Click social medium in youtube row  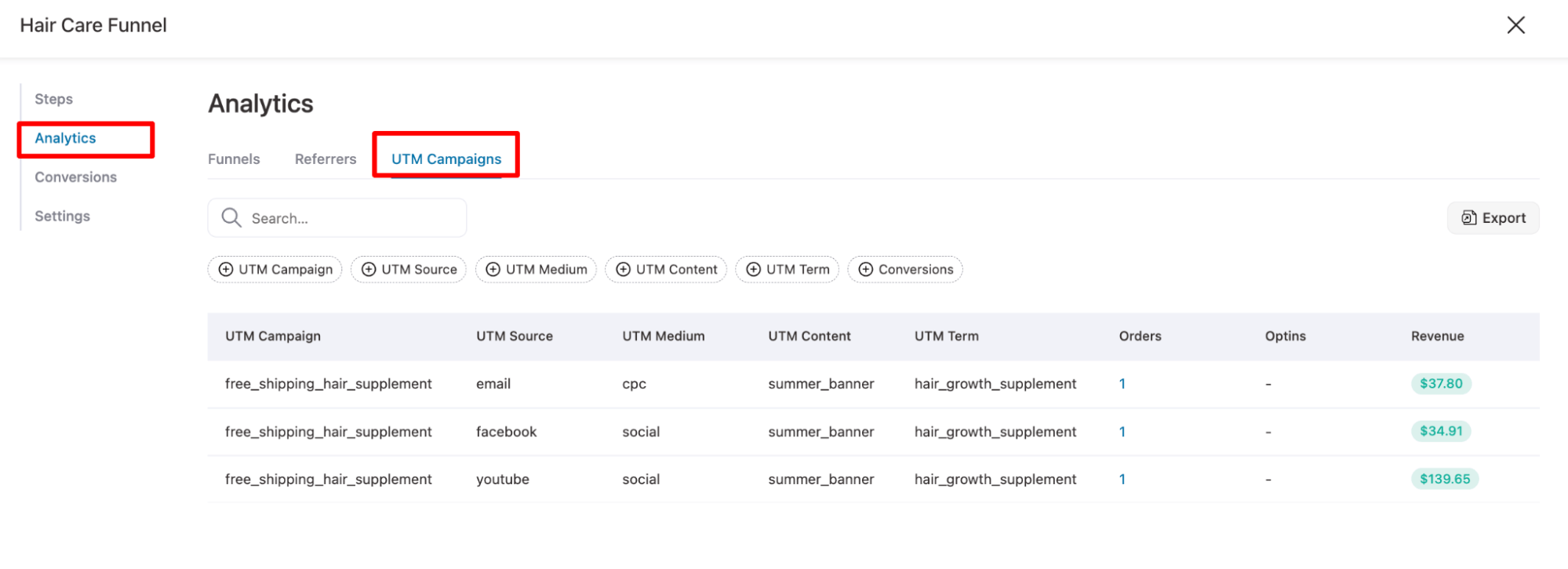pos(641,479)
